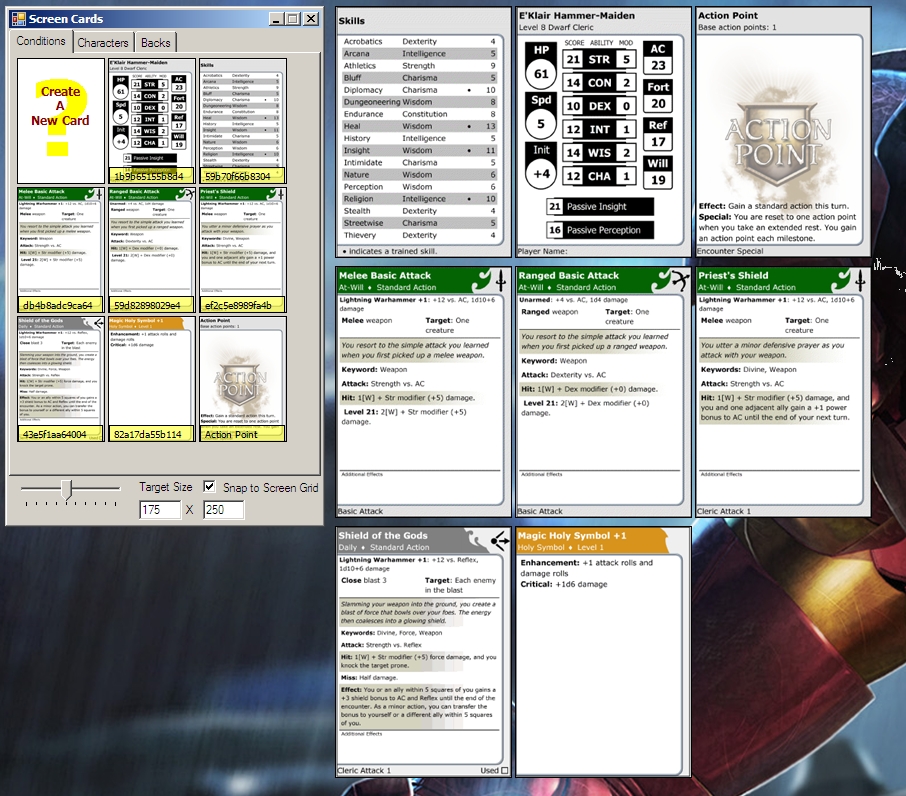The width and height of the screenshot is (906, 796).
Task: Click the STR ability row showing 21
Action: coord(599,59)
